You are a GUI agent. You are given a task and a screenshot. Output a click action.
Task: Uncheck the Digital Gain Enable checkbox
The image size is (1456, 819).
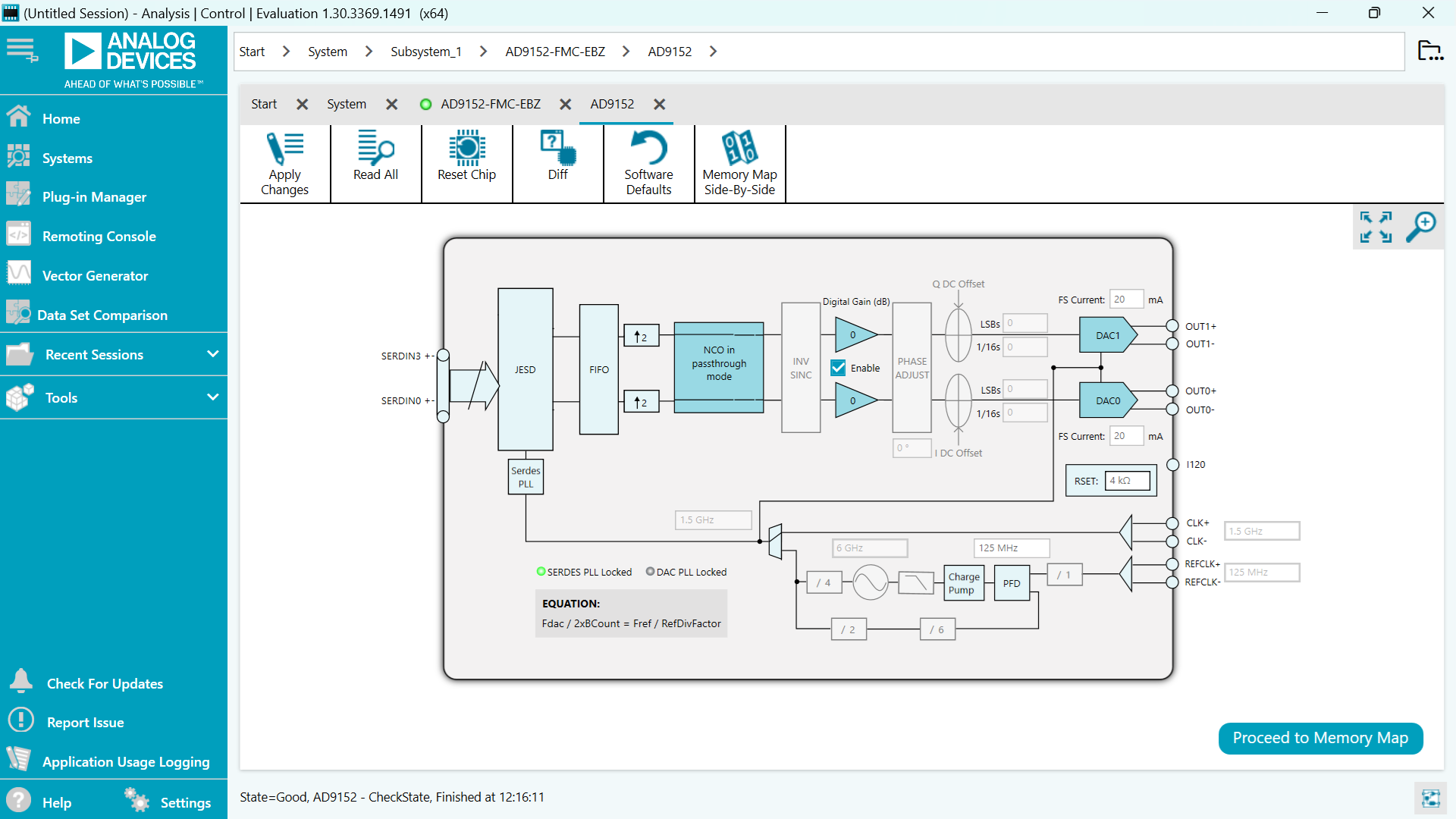[x=838, y=368]
